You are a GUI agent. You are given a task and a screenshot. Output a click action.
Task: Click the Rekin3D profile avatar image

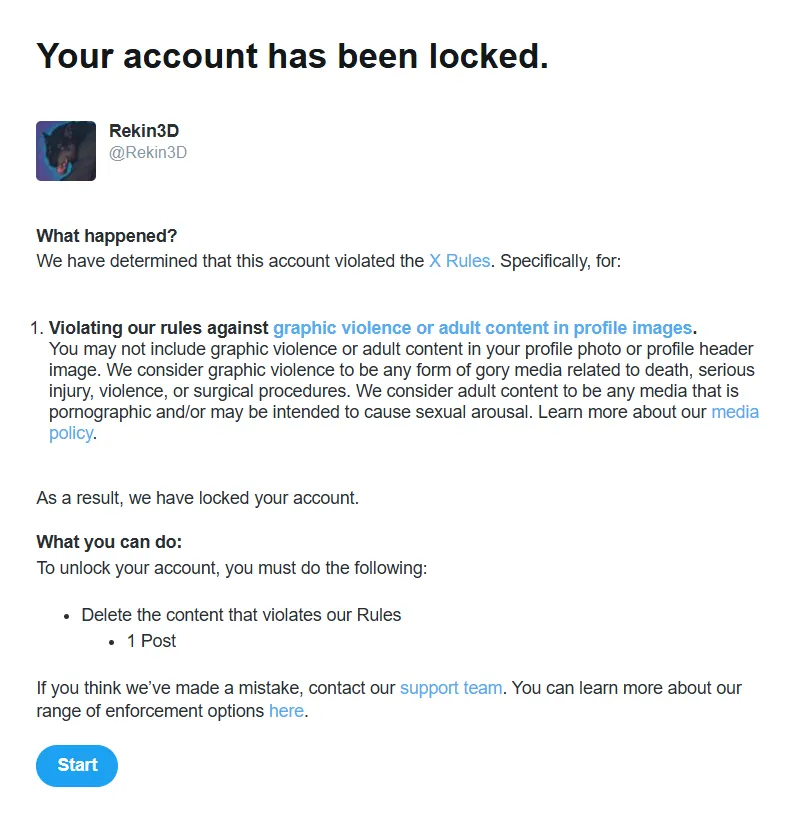coord(66,151)
